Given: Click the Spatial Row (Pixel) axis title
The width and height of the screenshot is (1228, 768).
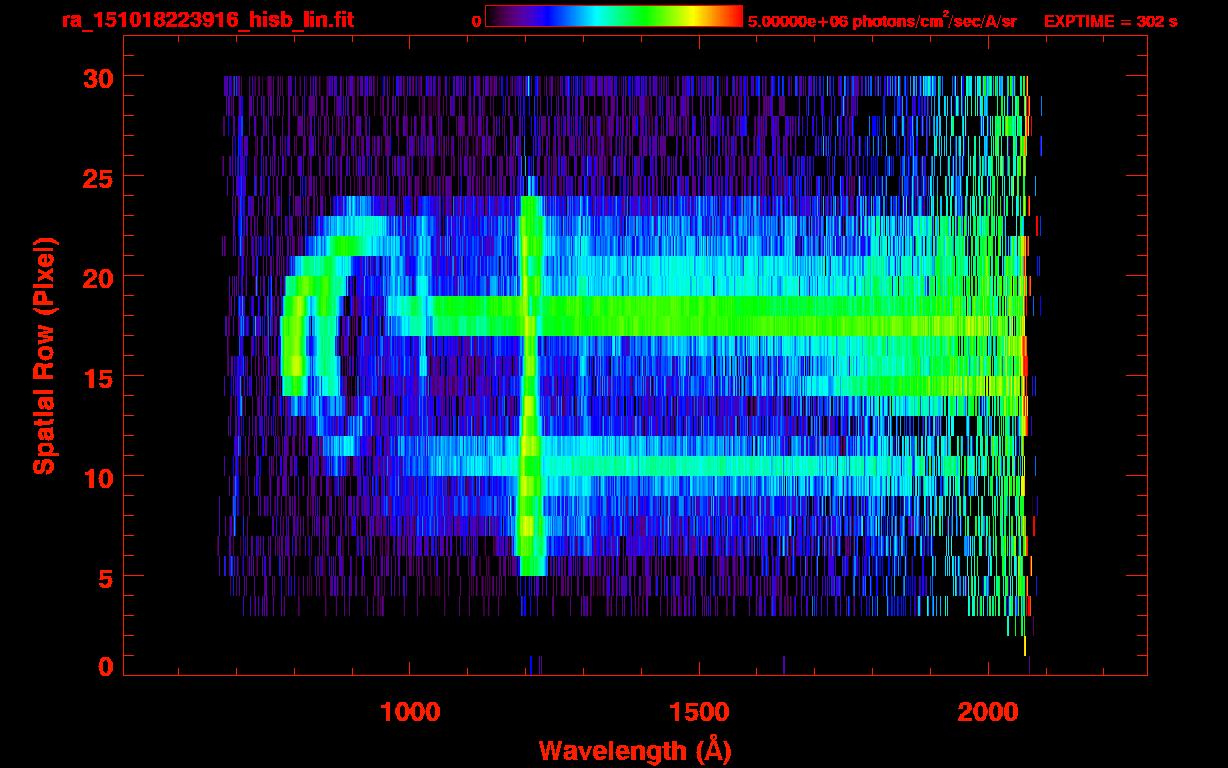Looking at the screenshot, I should click(x=44, y=356).
